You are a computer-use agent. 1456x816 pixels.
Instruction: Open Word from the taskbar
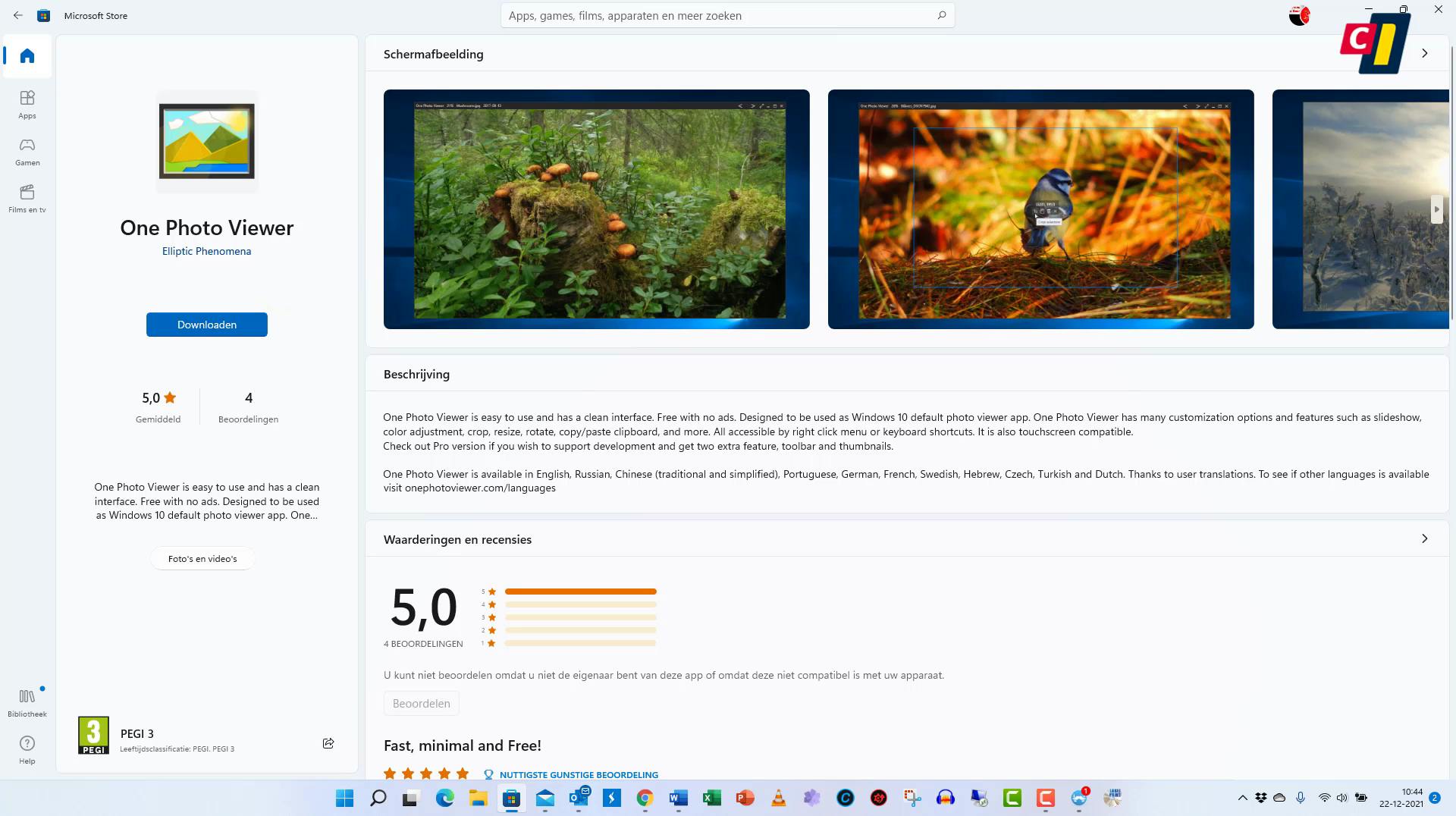click(678, 798)
